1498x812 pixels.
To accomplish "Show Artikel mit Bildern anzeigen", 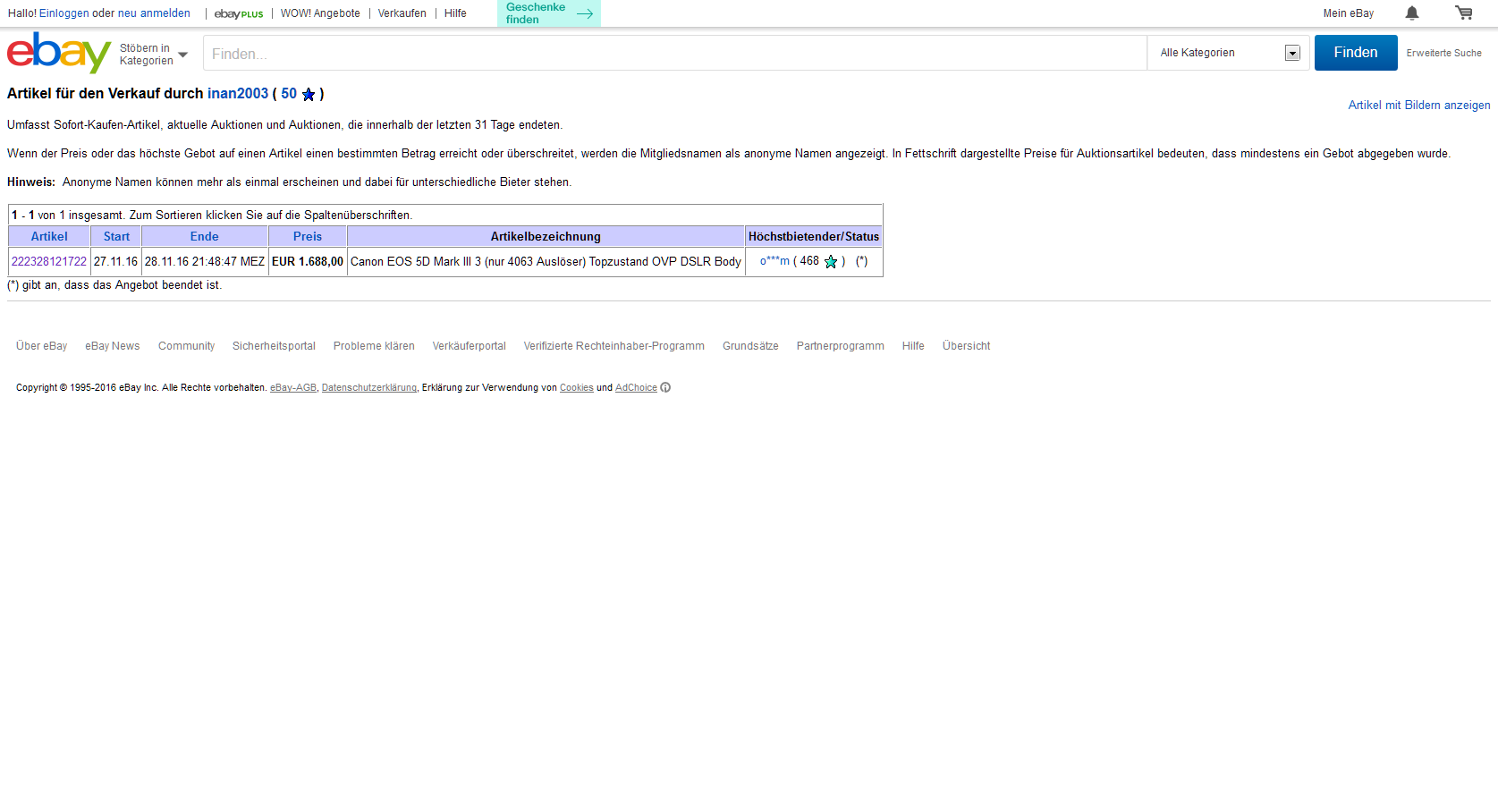I will tap(1418, 105).
